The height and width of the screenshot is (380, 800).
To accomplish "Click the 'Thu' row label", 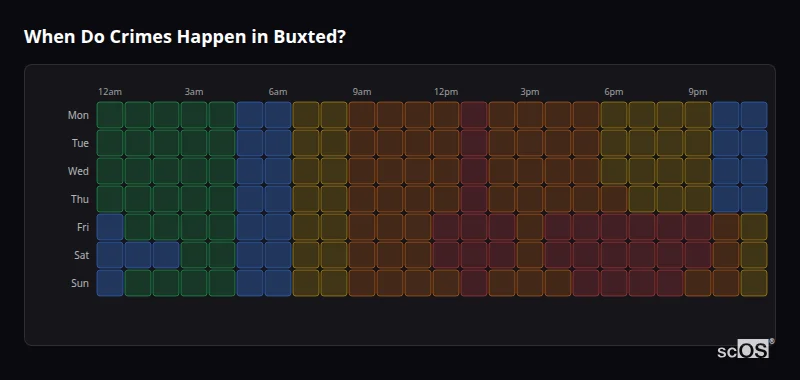I will coord(80,199).
